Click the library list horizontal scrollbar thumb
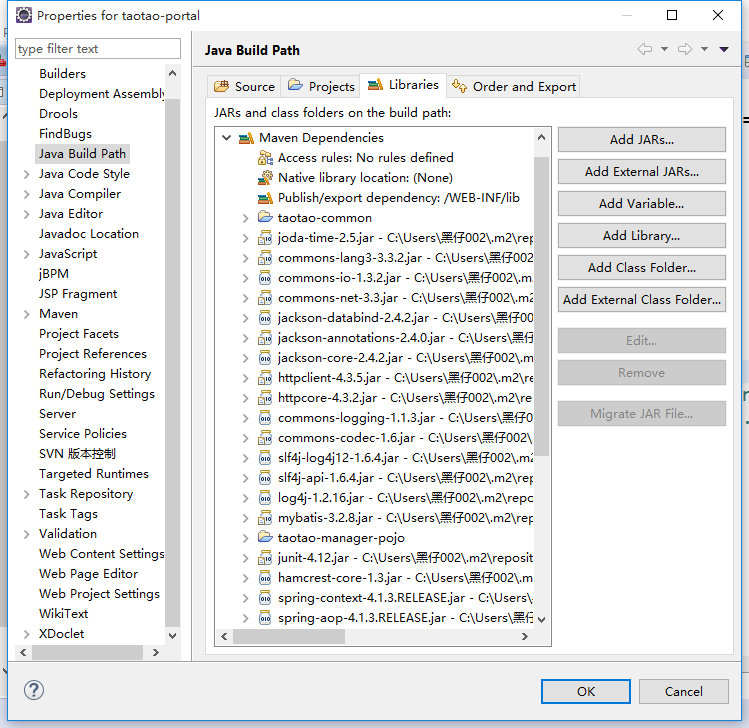This screenshot has height=728, width=749. (x=289, y=636)
